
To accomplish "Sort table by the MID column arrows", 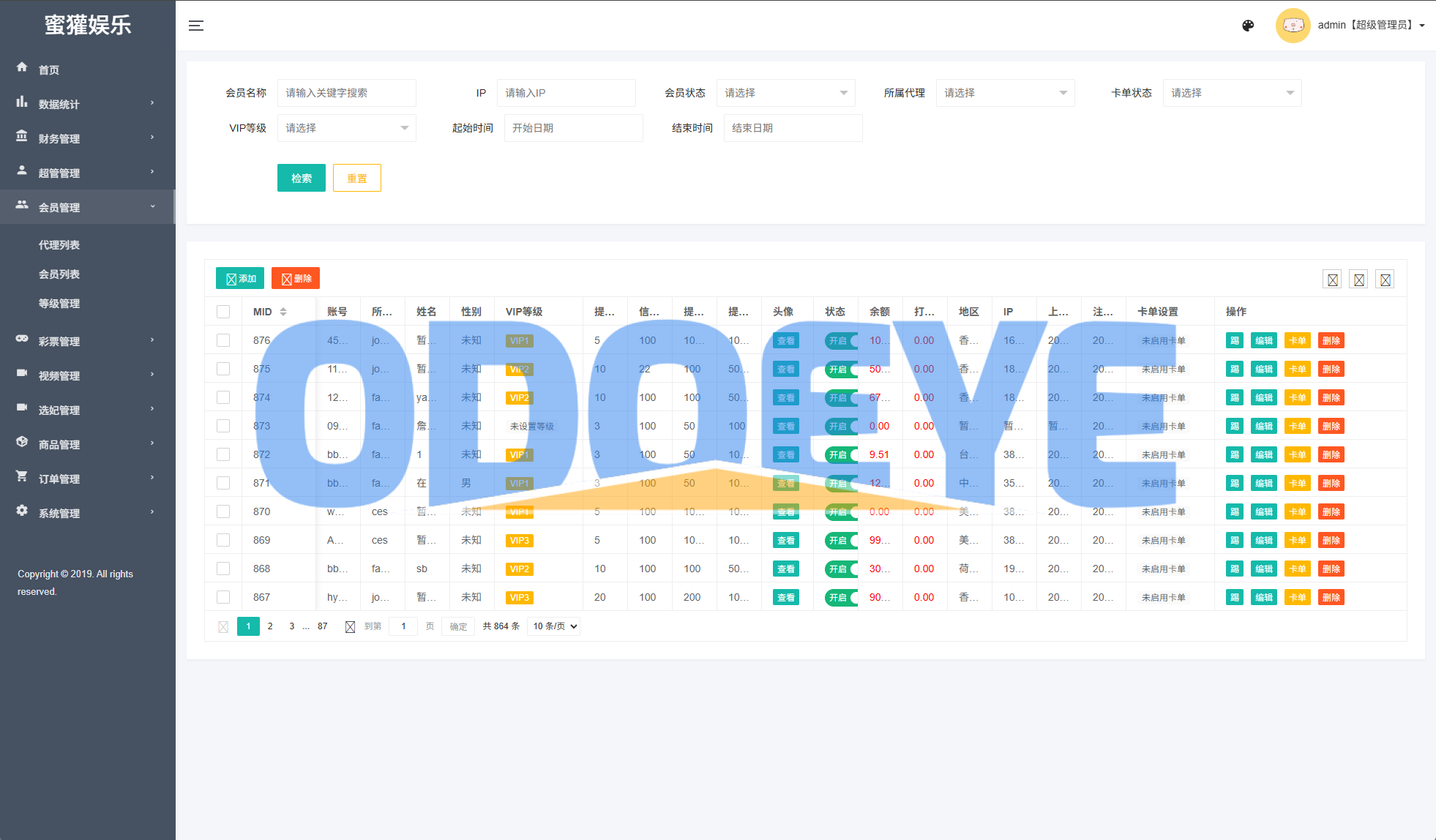I will (283, 312).
